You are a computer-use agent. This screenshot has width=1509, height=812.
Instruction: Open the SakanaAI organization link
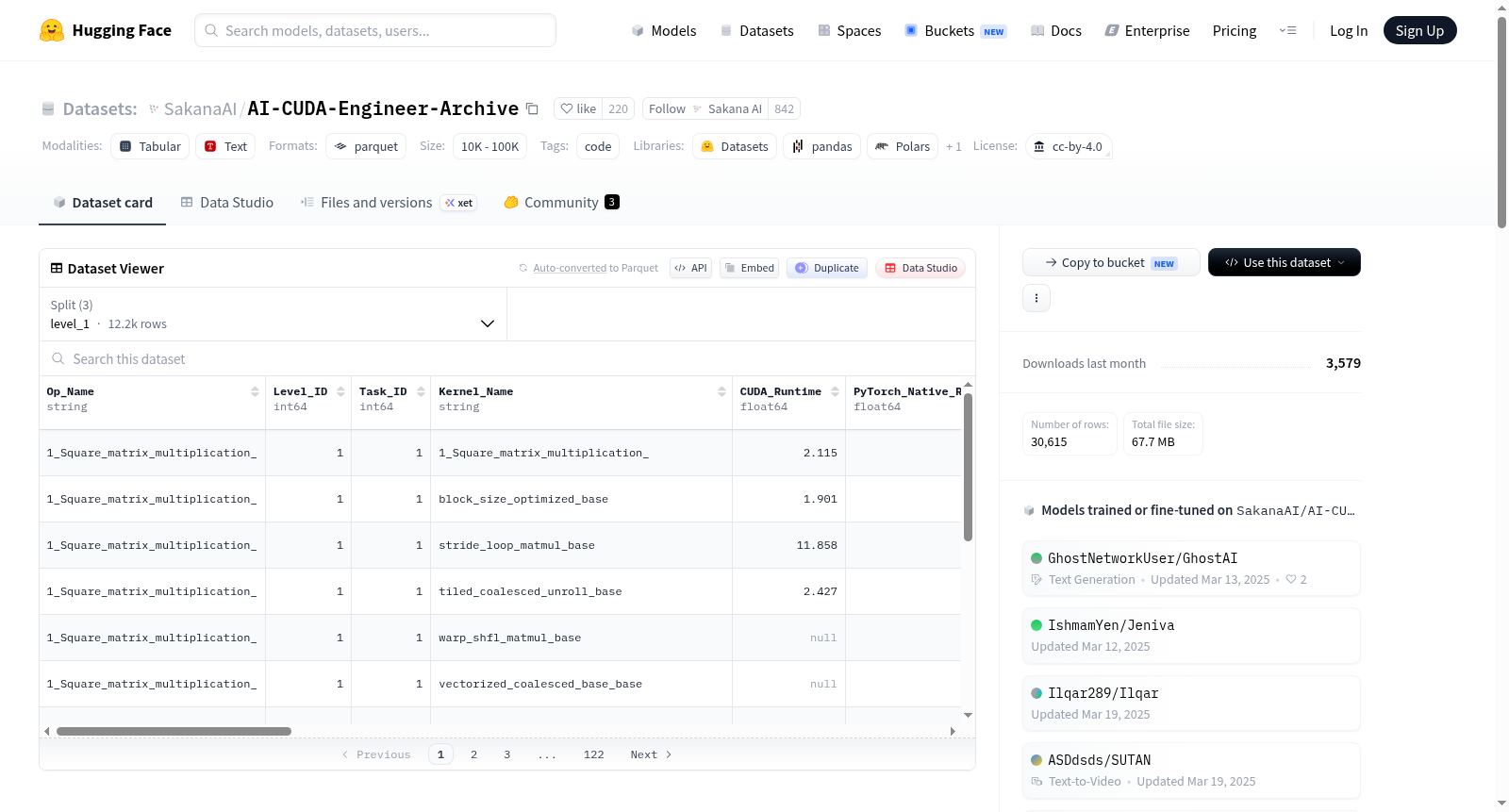coord(200,108)
